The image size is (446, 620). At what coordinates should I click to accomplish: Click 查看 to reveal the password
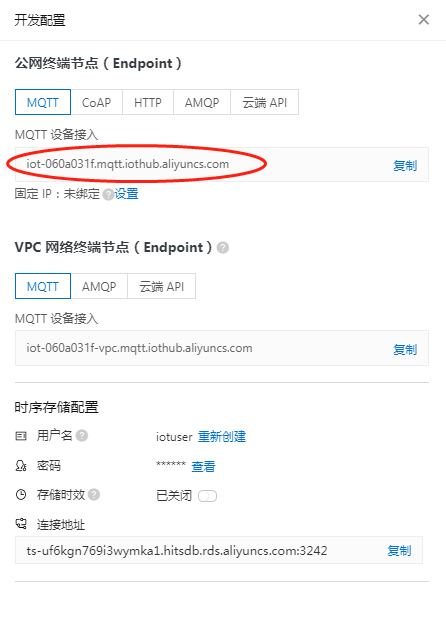point(203,466)
